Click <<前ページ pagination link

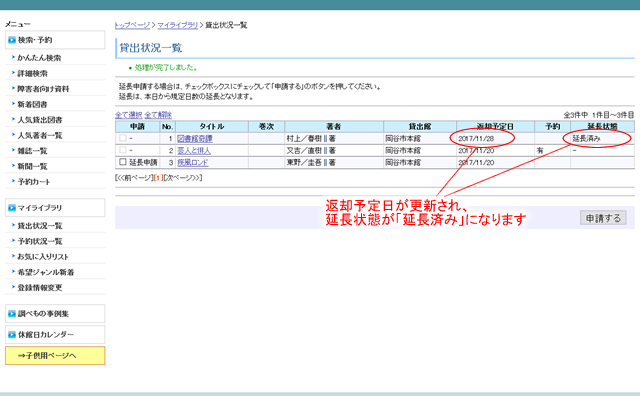tap(134, 178)
